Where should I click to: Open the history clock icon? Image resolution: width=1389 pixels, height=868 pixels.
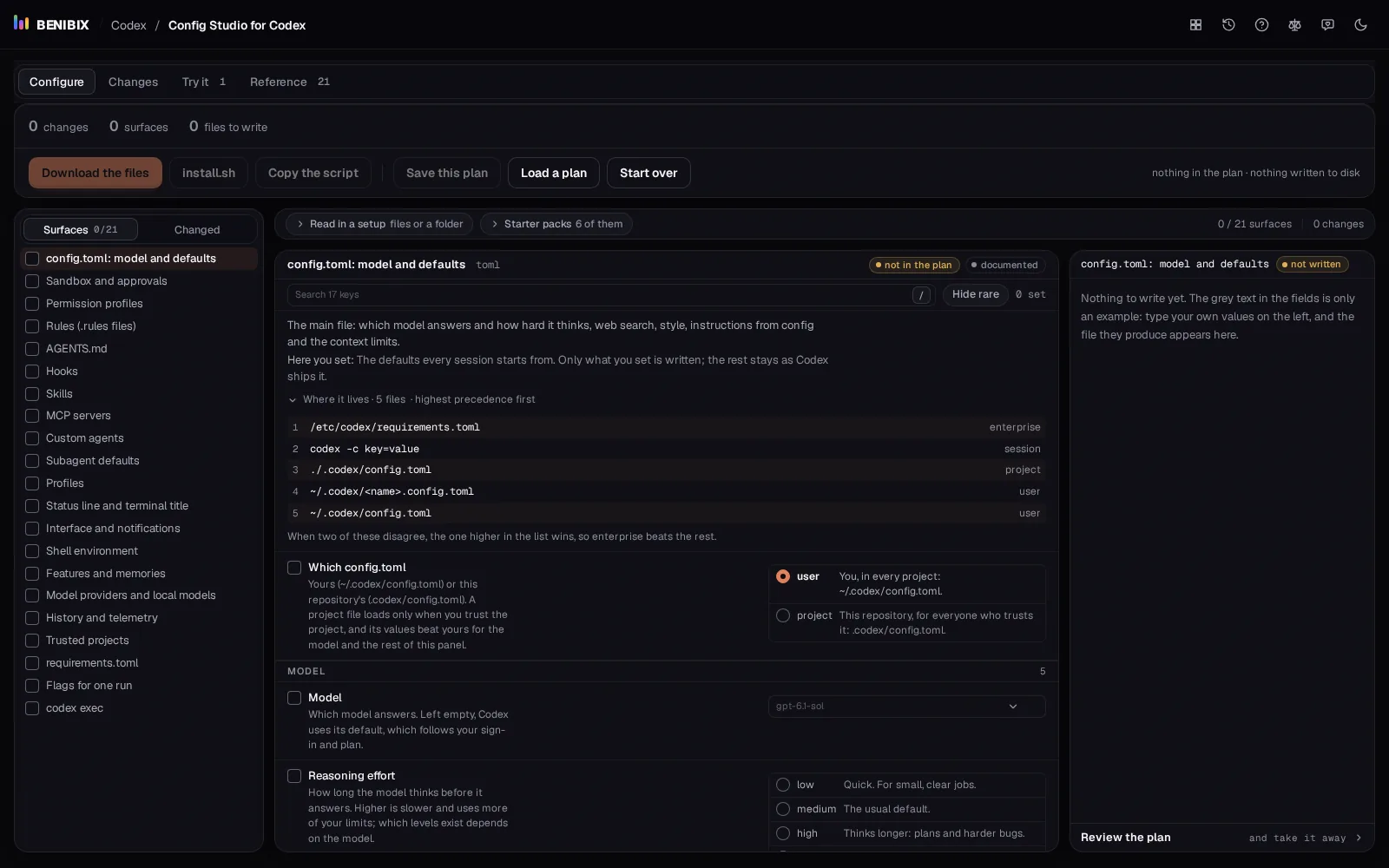[x=1228, y=25]
